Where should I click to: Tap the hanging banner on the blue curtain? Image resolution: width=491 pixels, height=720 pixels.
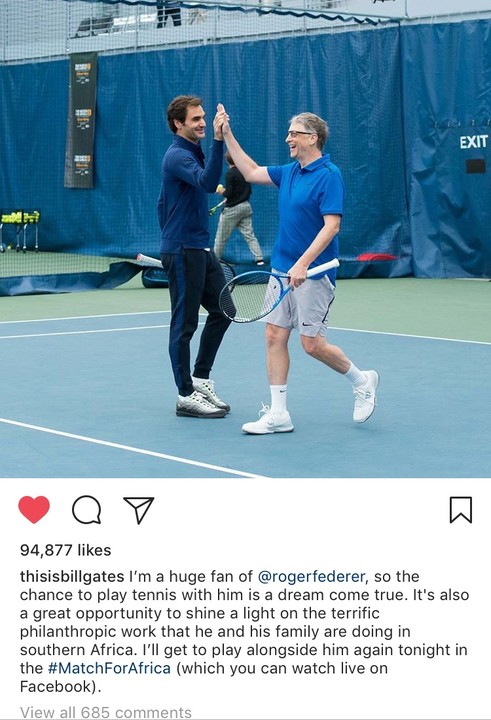(x=81, y=120)
